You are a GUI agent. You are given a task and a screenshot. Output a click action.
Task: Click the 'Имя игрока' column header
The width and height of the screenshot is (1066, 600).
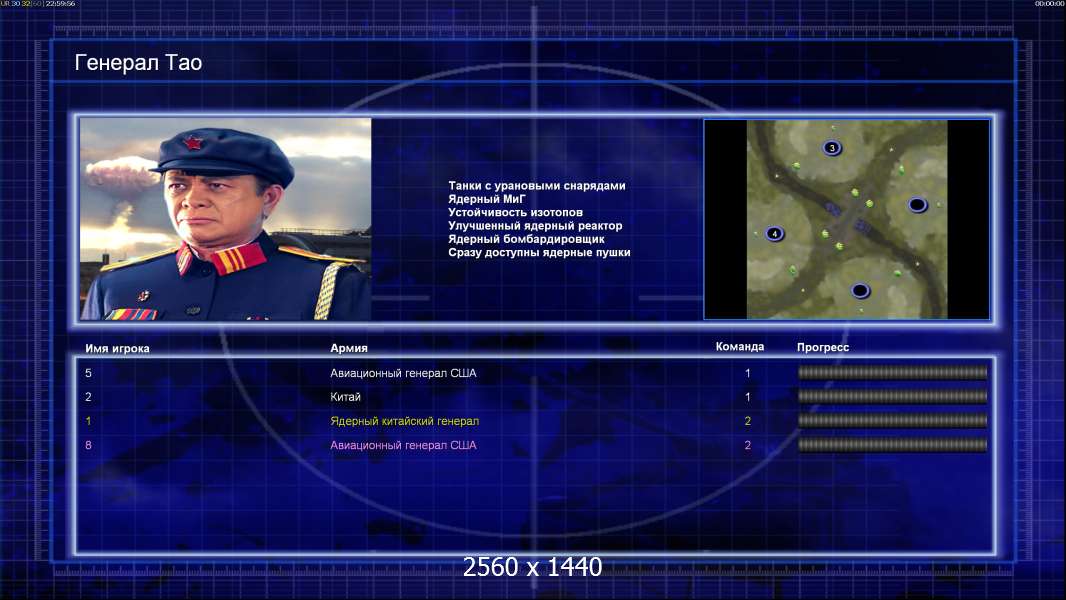point(117,349)
